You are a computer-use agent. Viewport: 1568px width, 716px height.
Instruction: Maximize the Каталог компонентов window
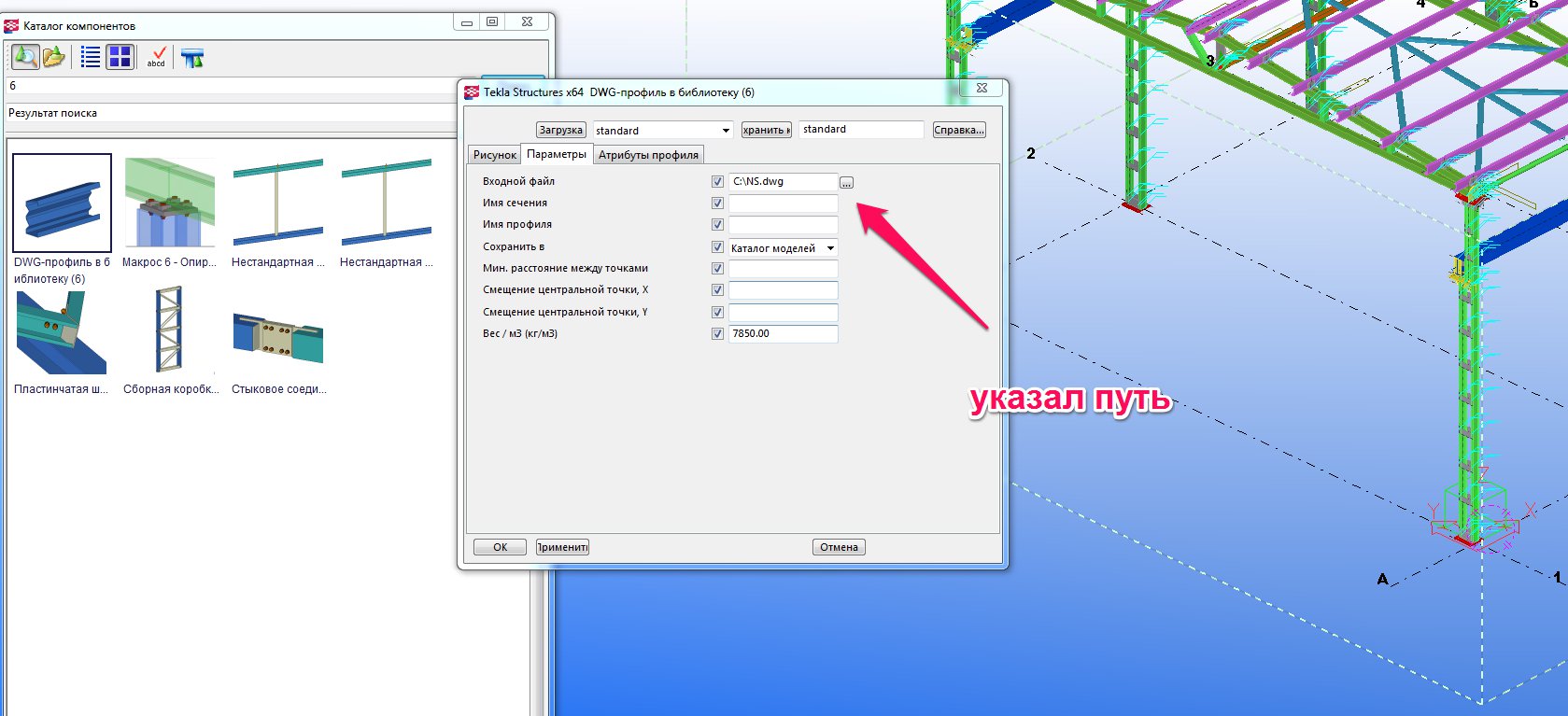click(492, 21)
